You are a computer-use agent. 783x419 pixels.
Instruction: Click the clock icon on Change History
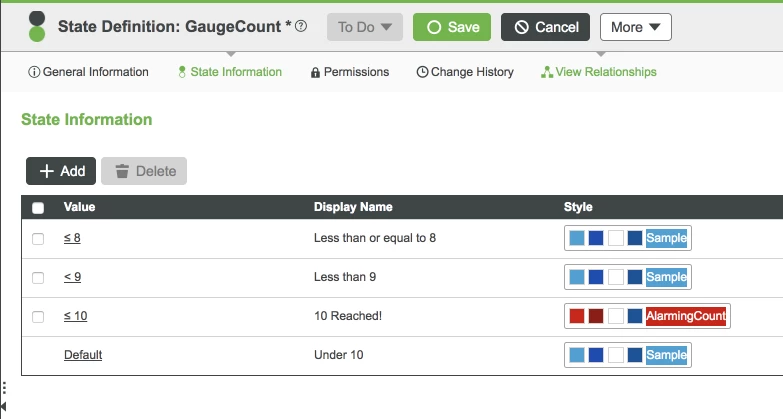click(422, 72)
